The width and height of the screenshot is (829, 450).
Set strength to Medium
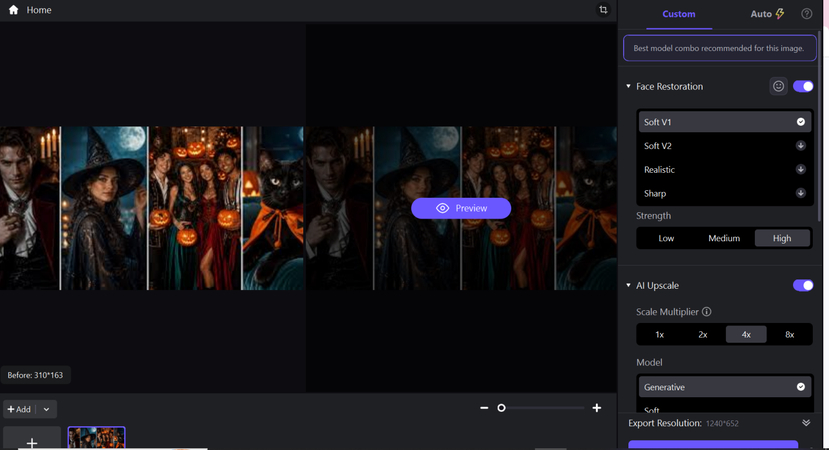(724, 238)
